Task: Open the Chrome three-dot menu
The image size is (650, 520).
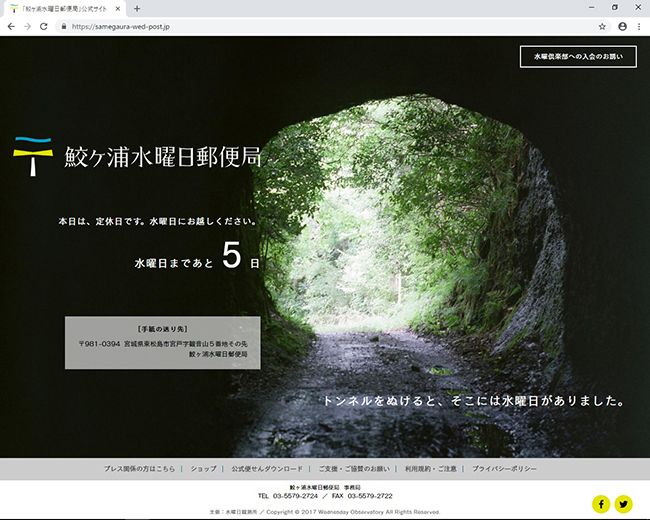Action: (x=639, y=26)
